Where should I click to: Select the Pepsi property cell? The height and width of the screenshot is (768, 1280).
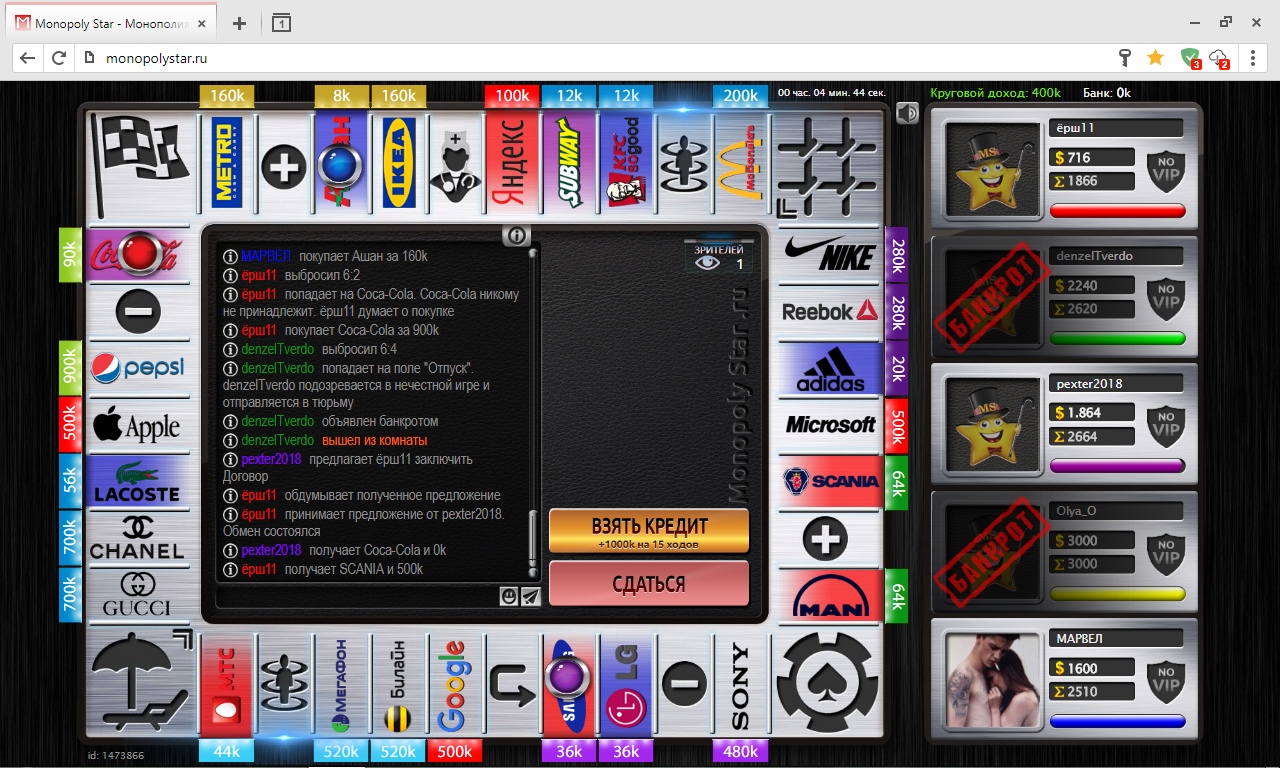pos(138,369)
